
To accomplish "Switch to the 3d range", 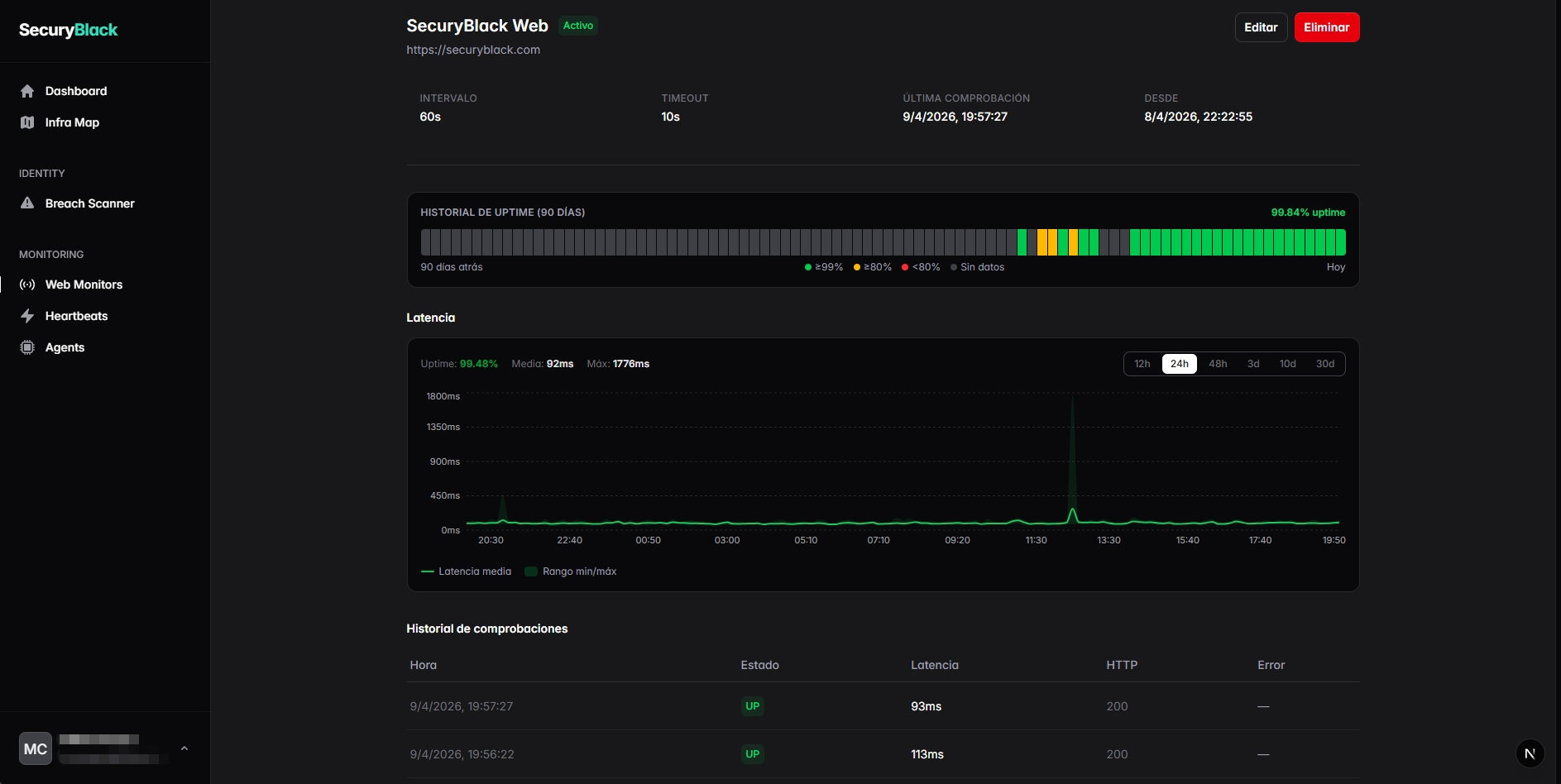I will tap(1253, 364).
